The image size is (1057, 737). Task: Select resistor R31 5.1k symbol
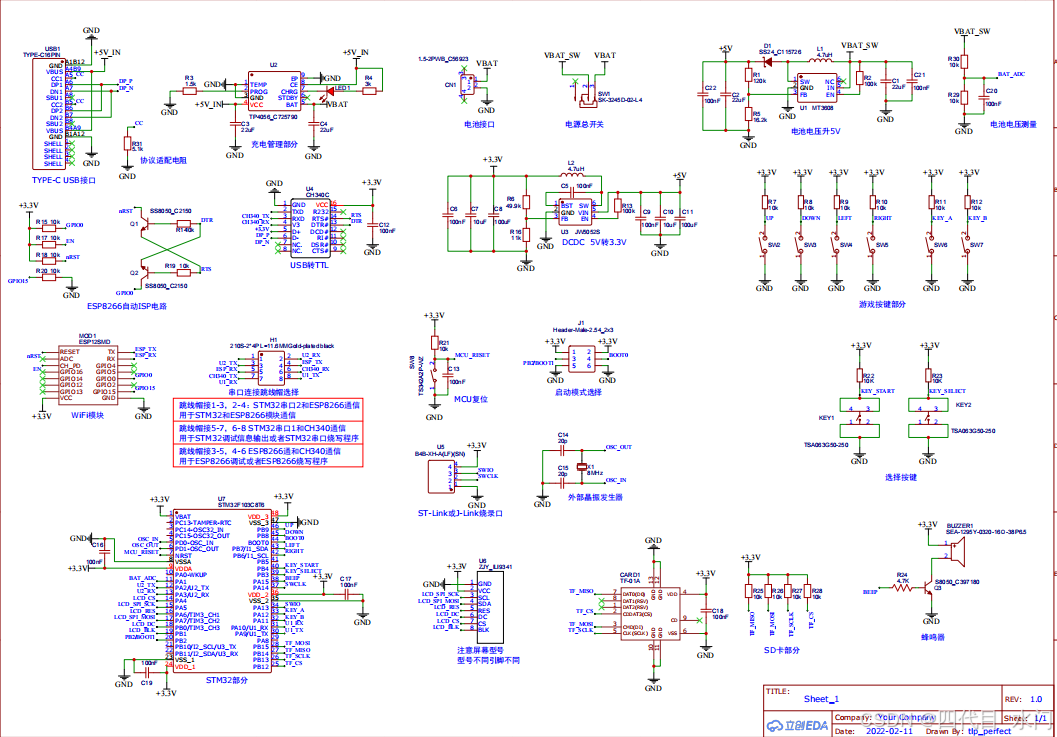click(127, 144)
